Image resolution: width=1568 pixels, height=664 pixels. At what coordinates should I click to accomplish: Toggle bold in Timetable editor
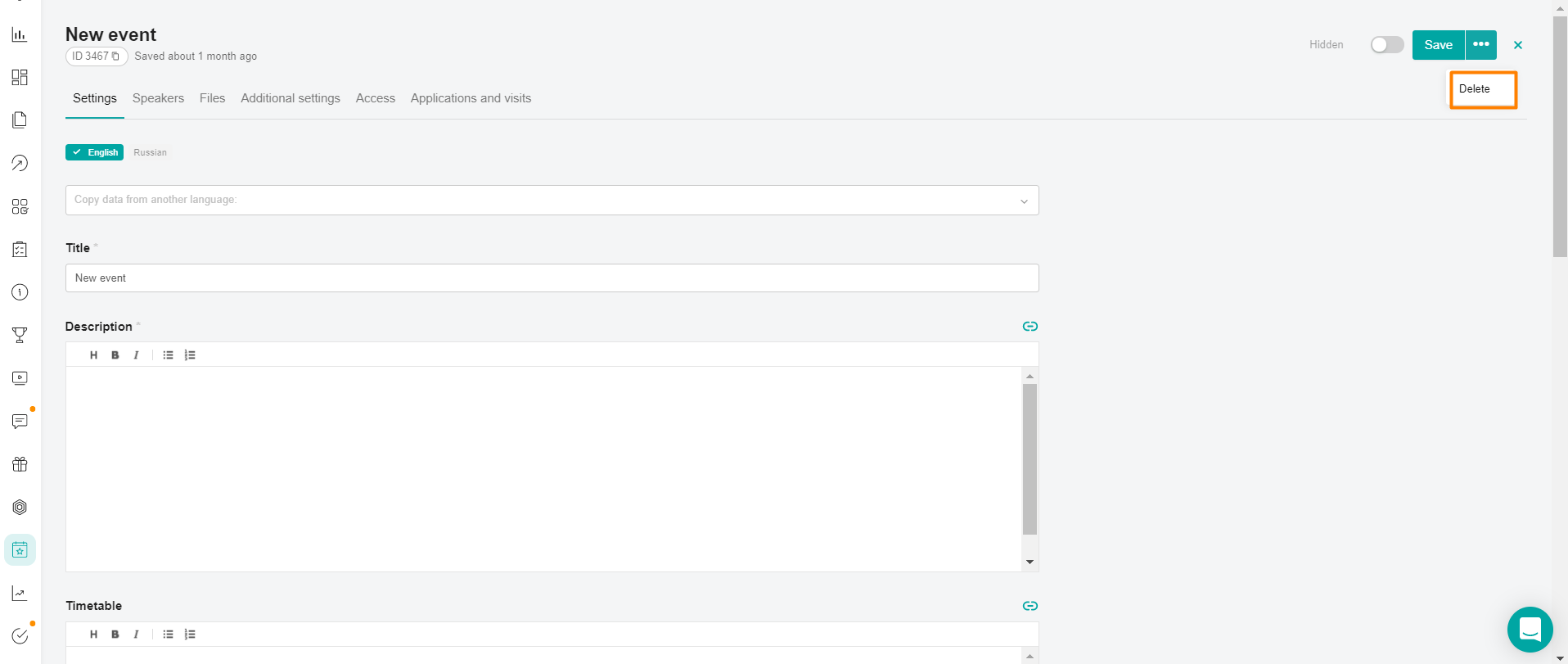point(115,634)
